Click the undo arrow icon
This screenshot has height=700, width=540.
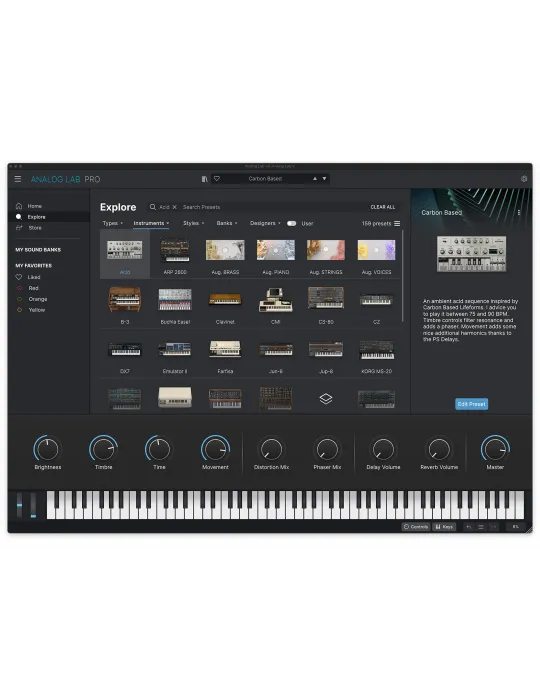[x=469, y=527]
